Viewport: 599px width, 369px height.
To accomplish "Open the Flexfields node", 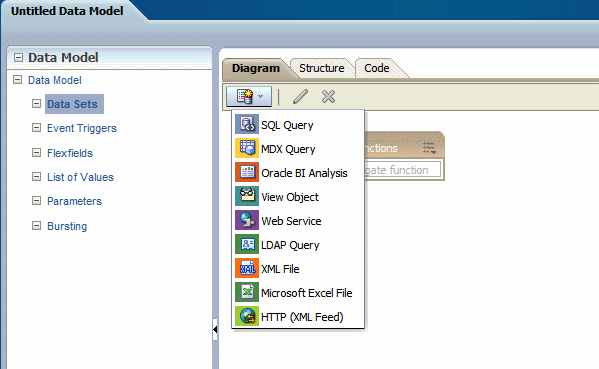I will 70,153.
